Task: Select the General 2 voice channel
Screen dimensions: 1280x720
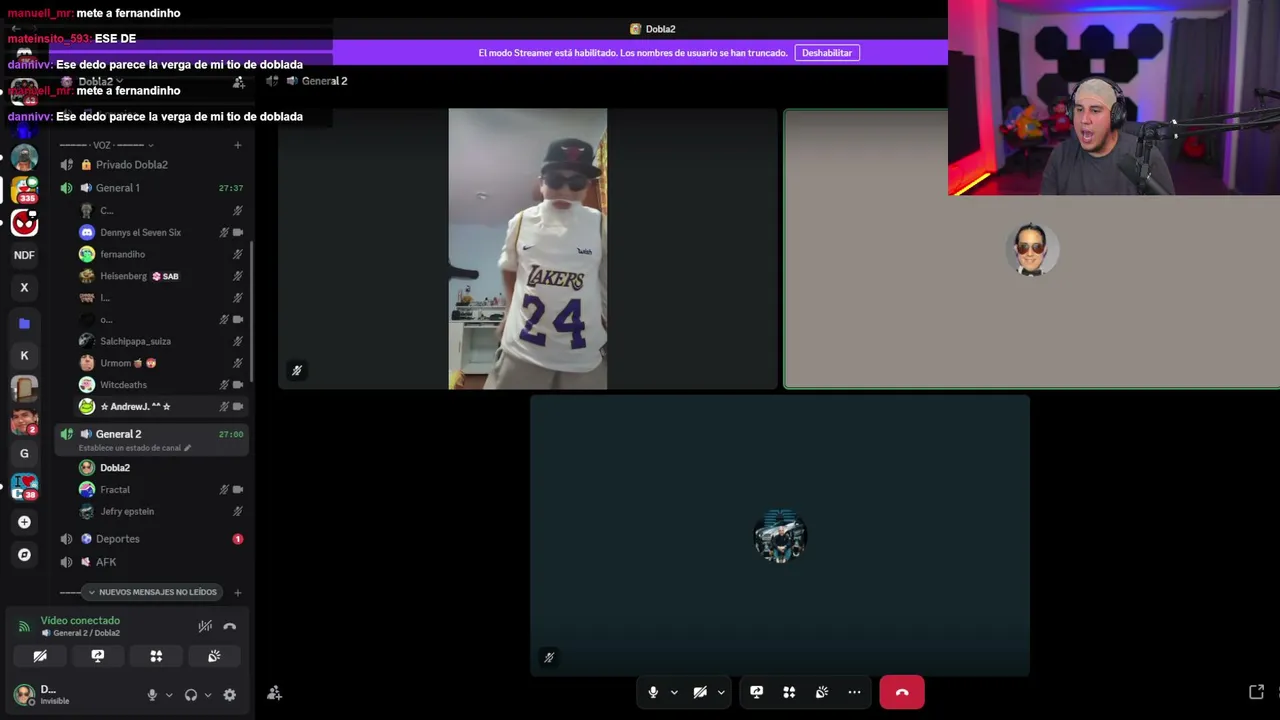Action: (x=152, y=439)
